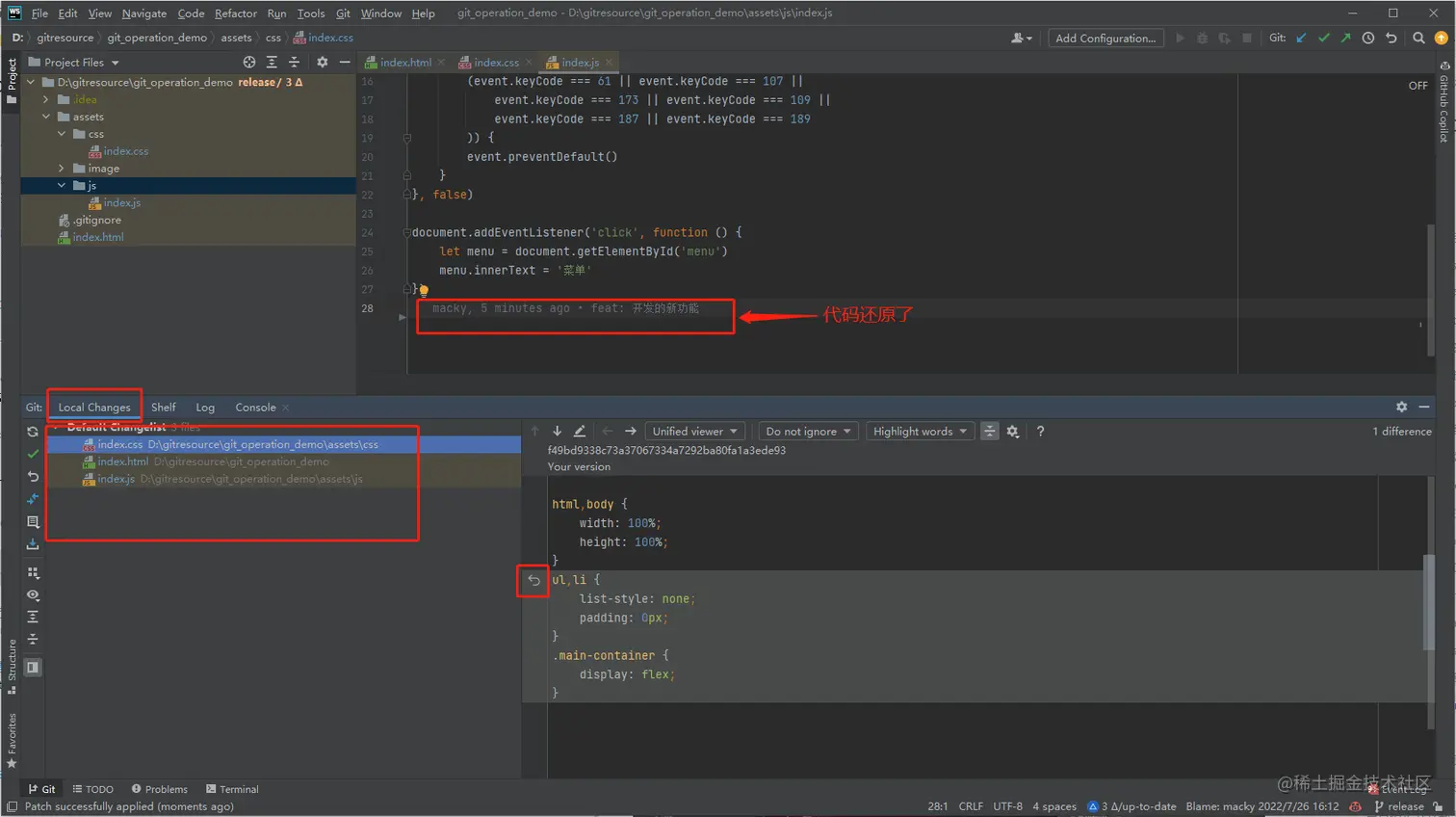Image resolution: width=1456 pixels, height=817 pixels.
Task: Toggle the Project tool window stripe button
Action: (x=12, y=83)
